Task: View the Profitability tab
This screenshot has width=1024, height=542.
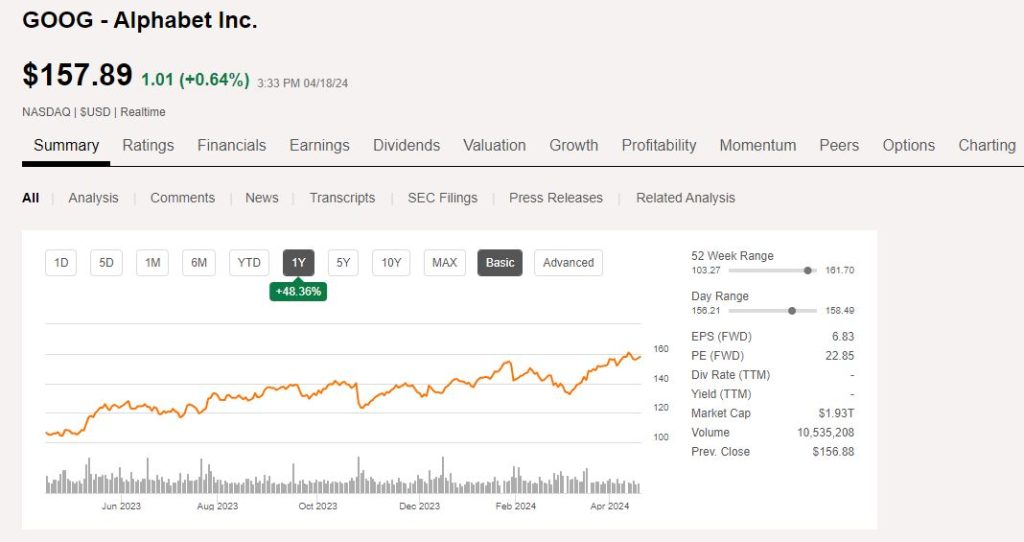Action: click(x=659, y=145)
